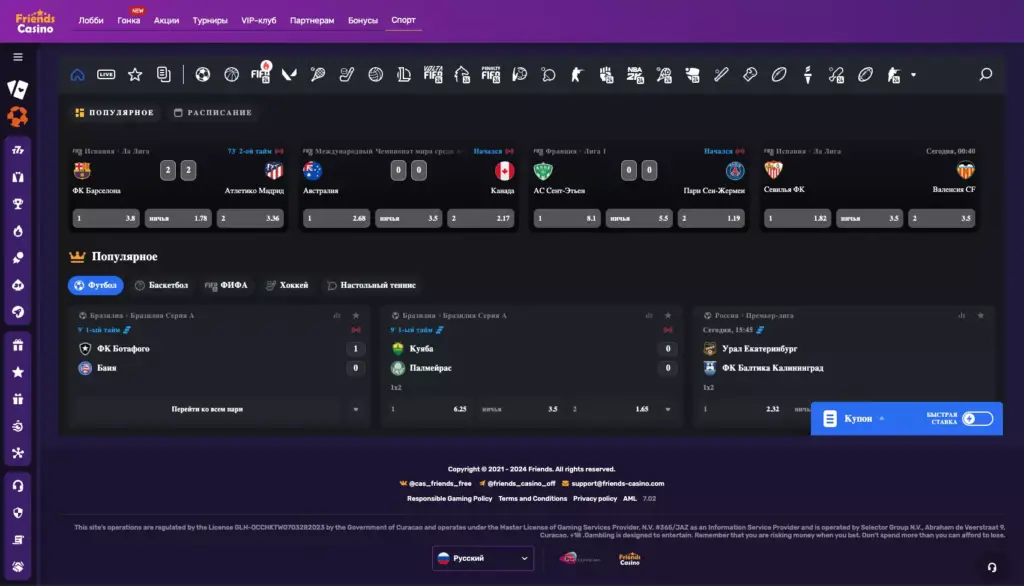Switch to the Расписание tab
Screen dimensions: 1024x586
point(212,113)
